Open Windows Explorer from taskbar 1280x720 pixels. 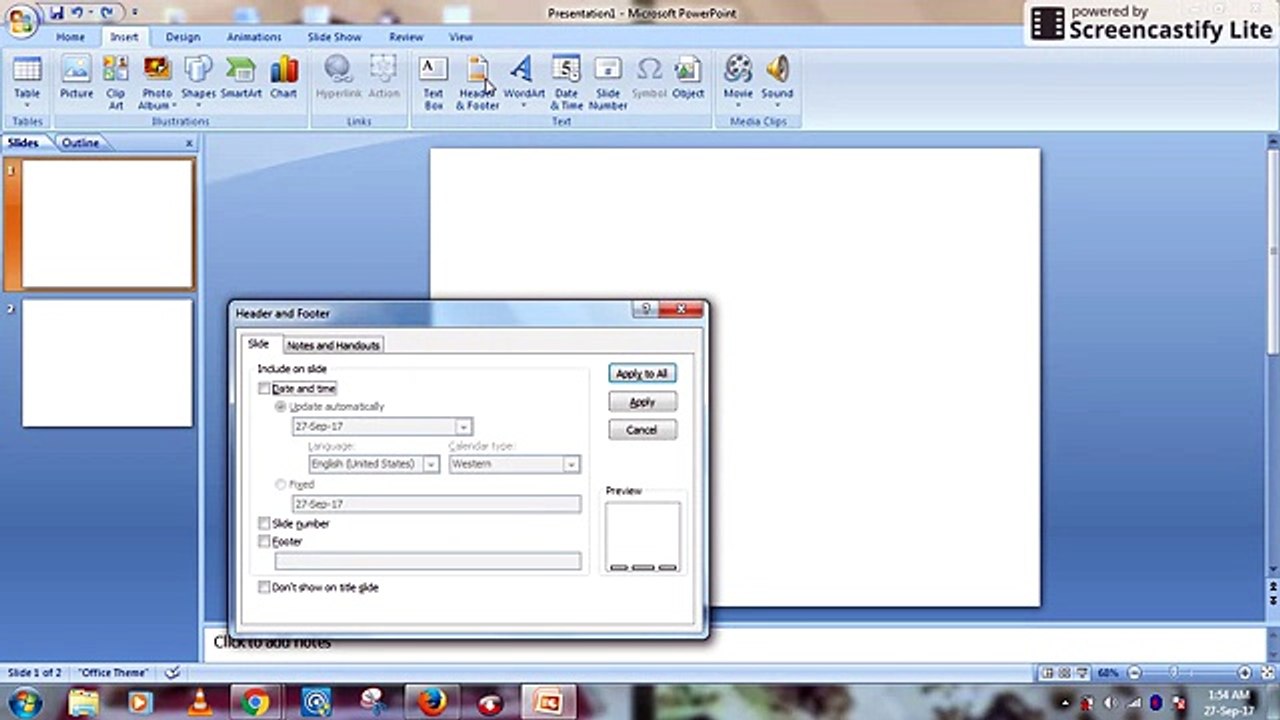pos(83,703)
